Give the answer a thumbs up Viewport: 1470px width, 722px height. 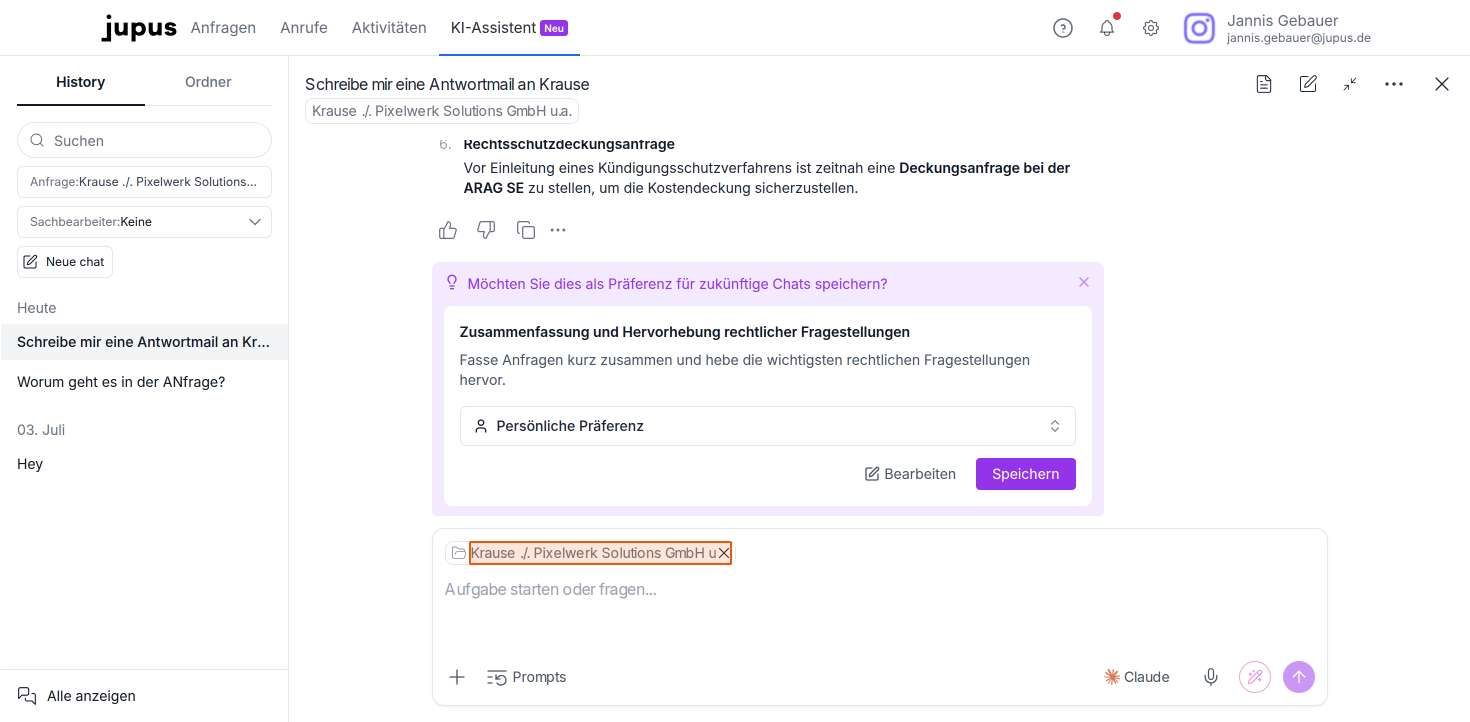[448, 230]
